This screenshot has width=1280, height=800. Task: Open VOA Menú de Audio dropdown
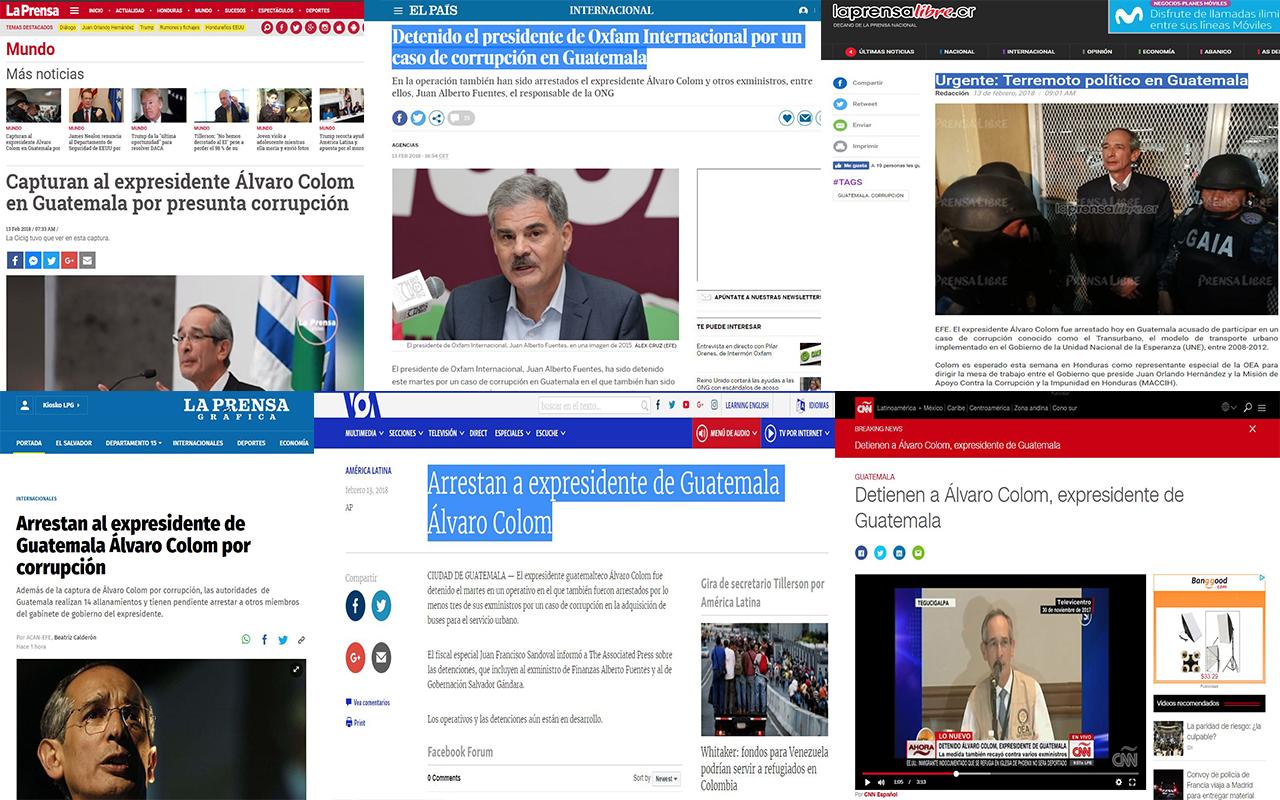pos(727,433)
